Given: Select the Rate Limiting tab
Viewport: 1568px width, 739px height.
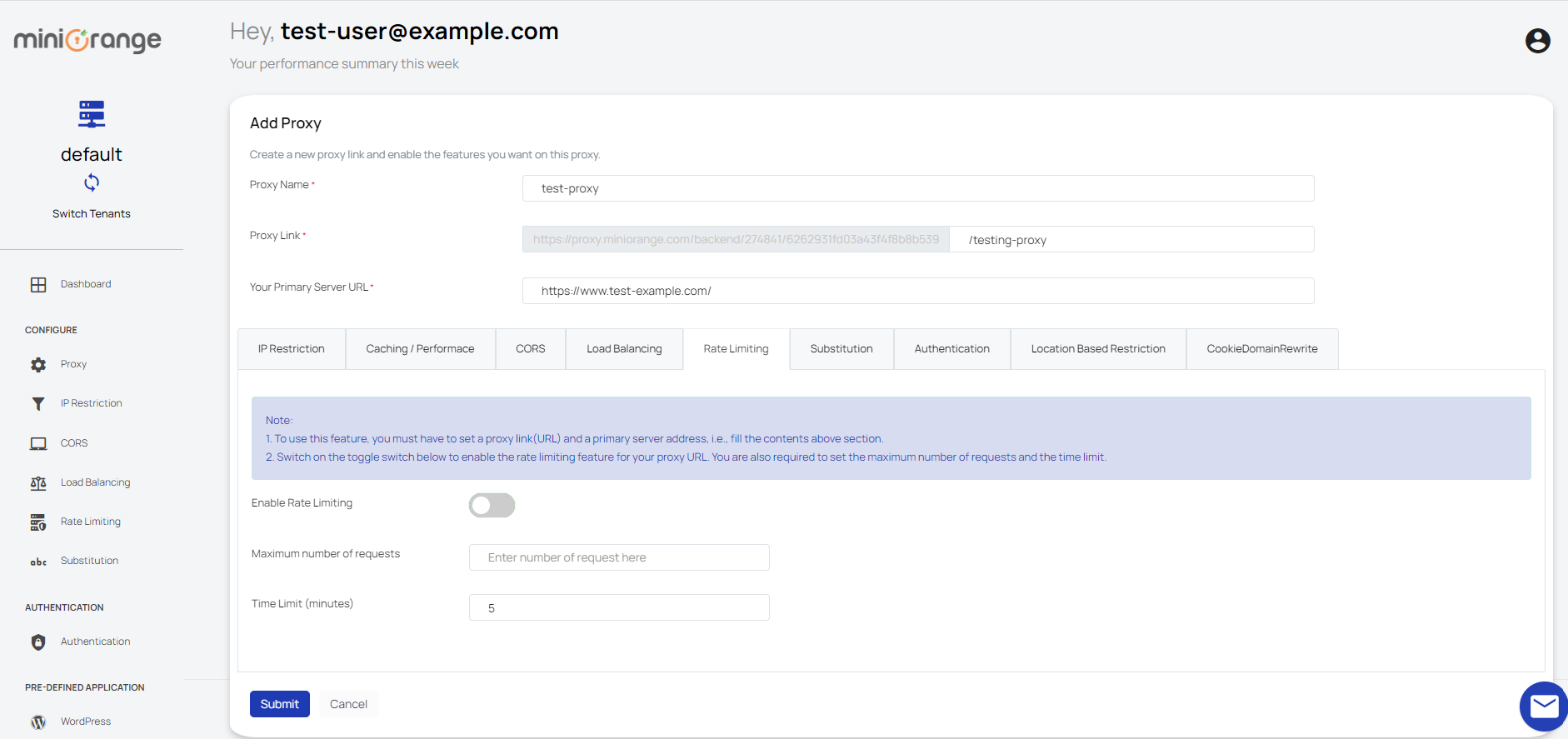Looking at the screenshot, I should coord(737,349).
